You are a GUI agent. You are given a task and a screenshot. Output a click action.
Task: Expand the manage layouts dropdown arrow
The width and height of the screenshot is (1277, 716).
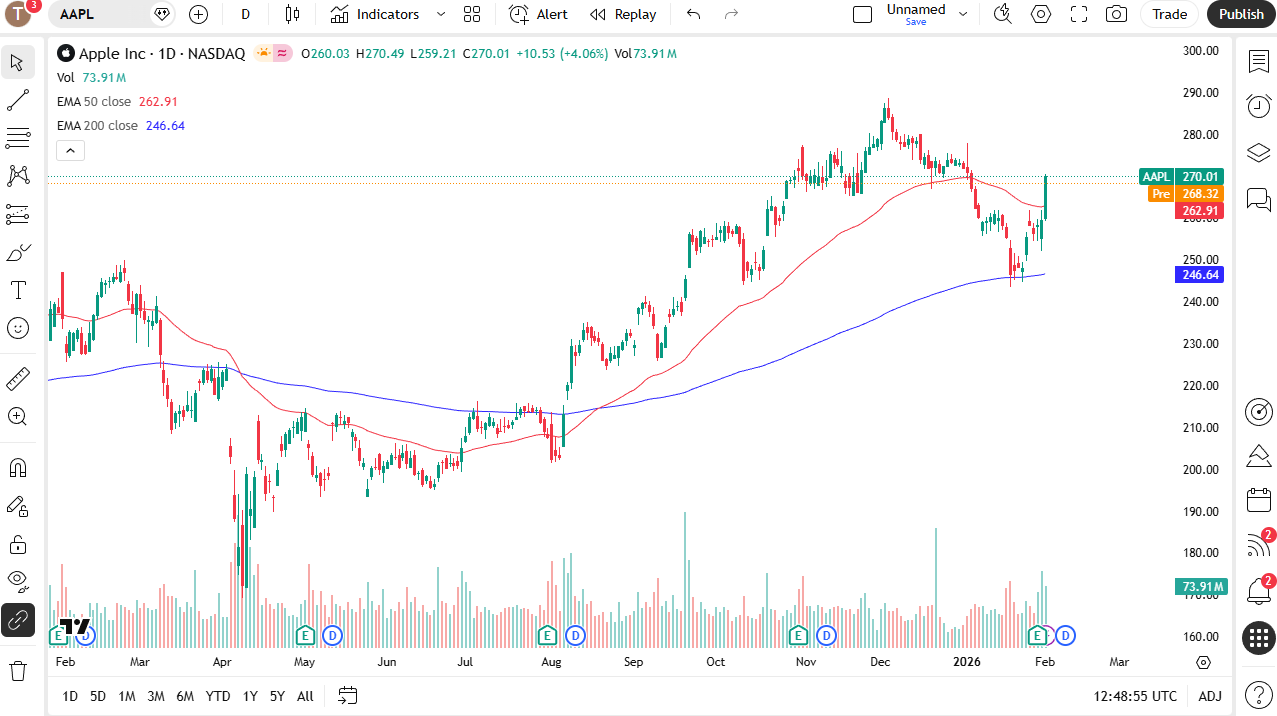click(x=963, y=14)
